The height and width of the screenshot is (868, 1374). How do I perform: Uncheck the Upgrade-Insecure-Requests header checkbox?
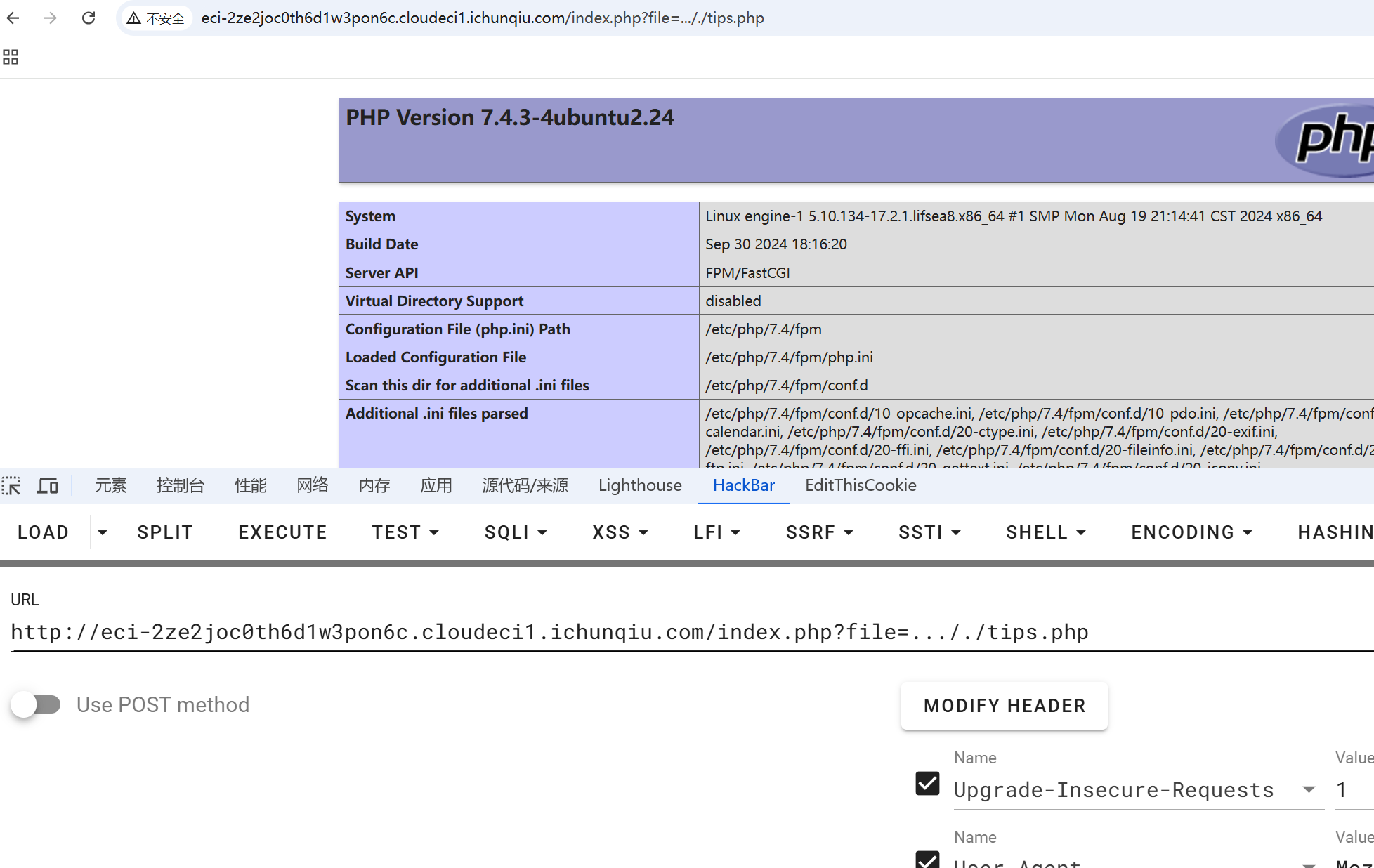(x=927, y=783)
